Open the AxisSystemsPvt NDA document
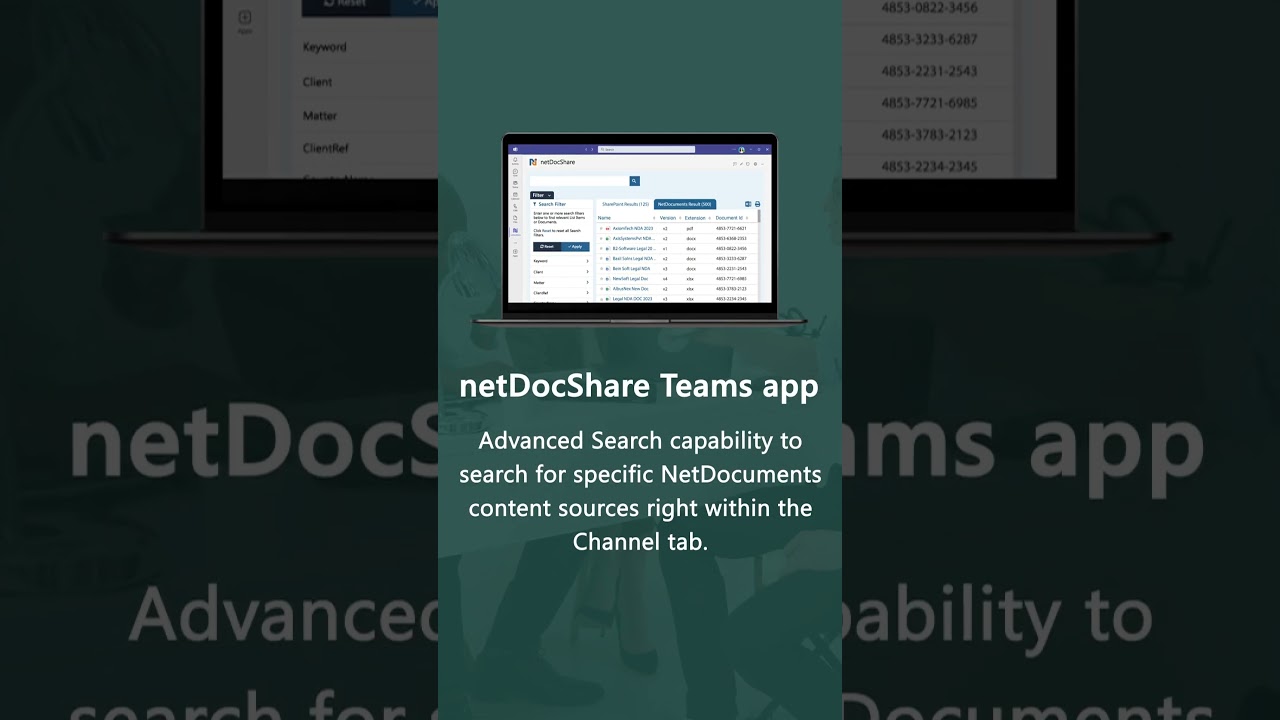1280x720 pixels. (634, 239)
